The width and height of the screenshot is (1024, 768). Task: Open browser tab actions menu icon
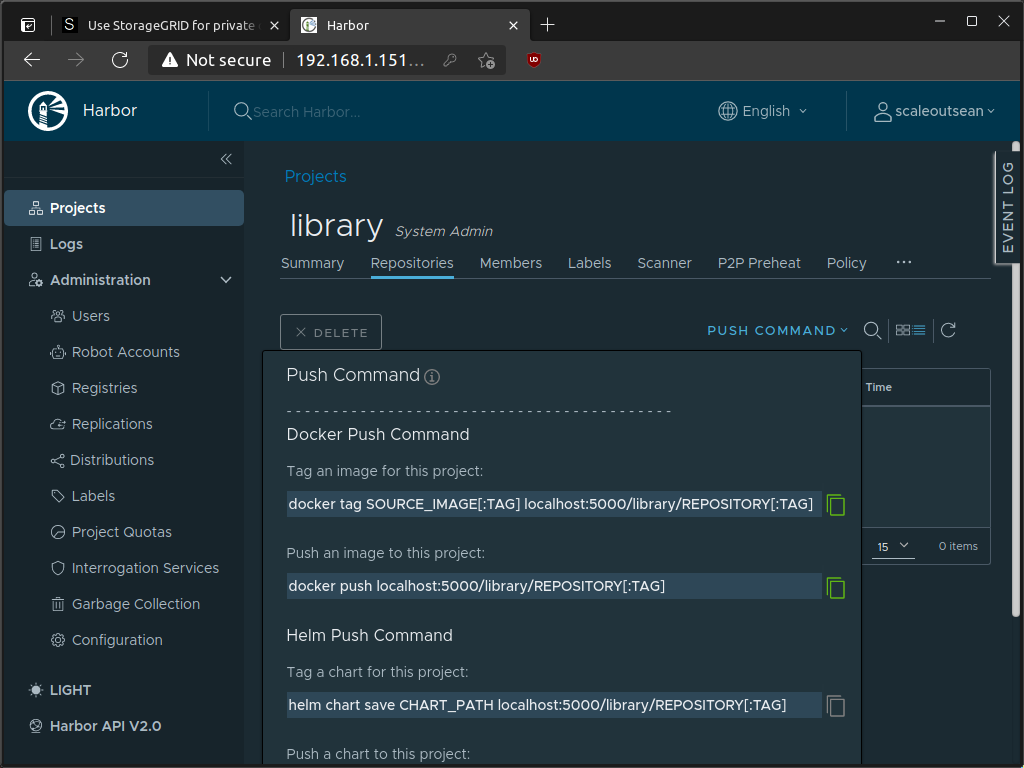28,25
